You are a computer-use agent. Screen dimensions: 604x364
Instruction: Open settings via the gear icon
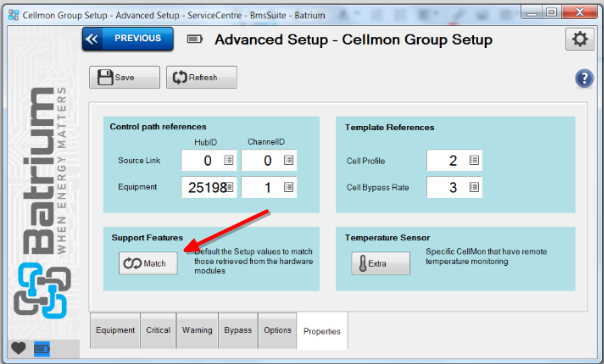(580, 39)
